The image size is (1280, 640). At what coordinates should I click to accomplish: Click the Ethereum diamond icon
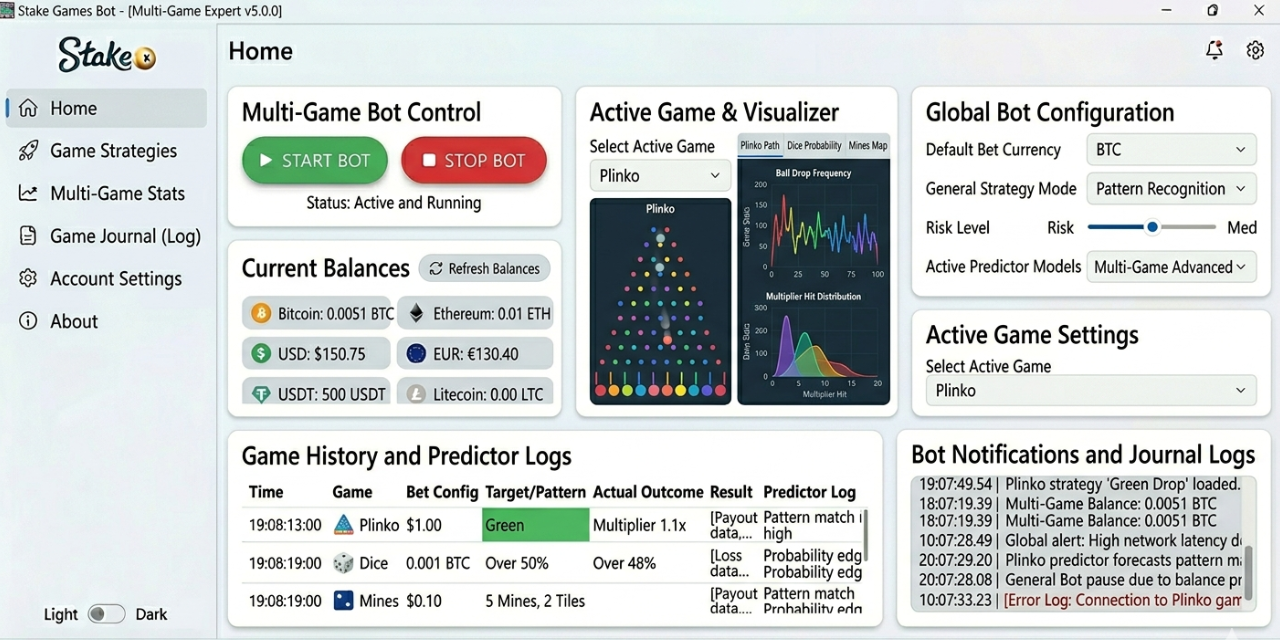click(416, 314)
